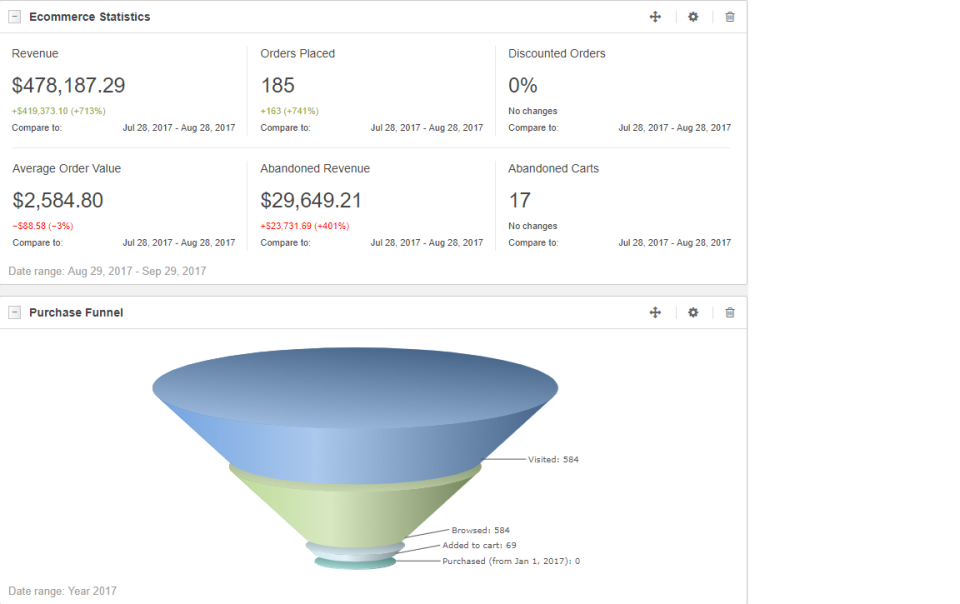960x604 pixels.
Task: Collapse the Purchase Funnel widget
Action: tap(14, 312)
